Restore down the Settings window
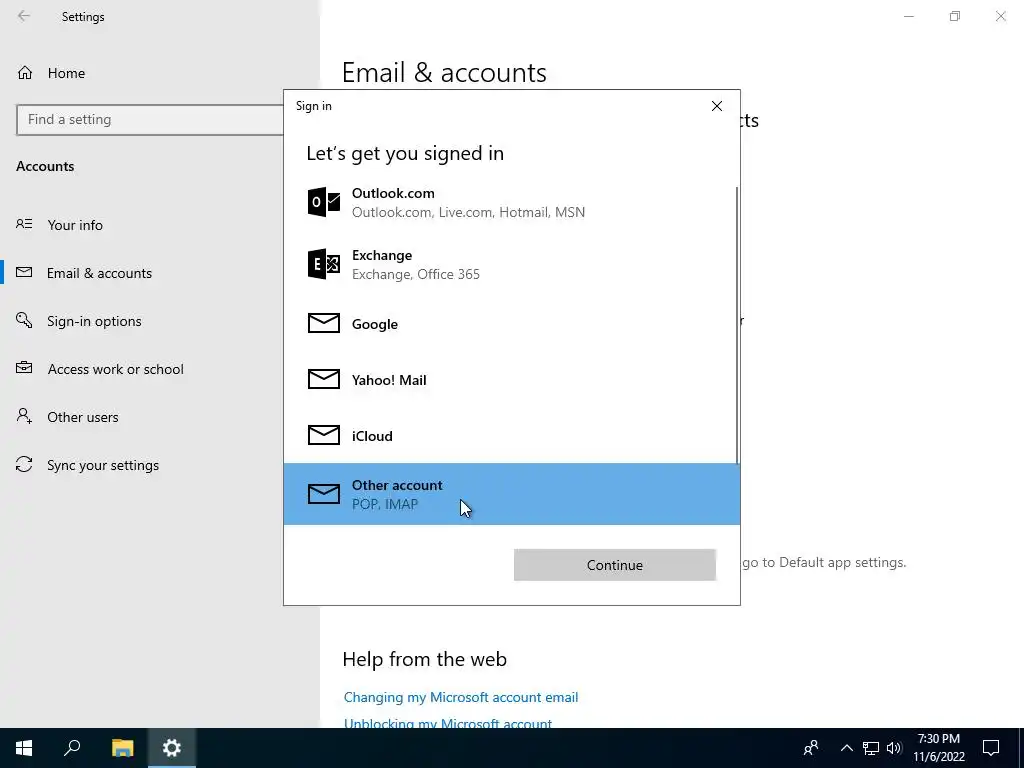The height and width of the screenshot is (768, 1024). (955, 16)
